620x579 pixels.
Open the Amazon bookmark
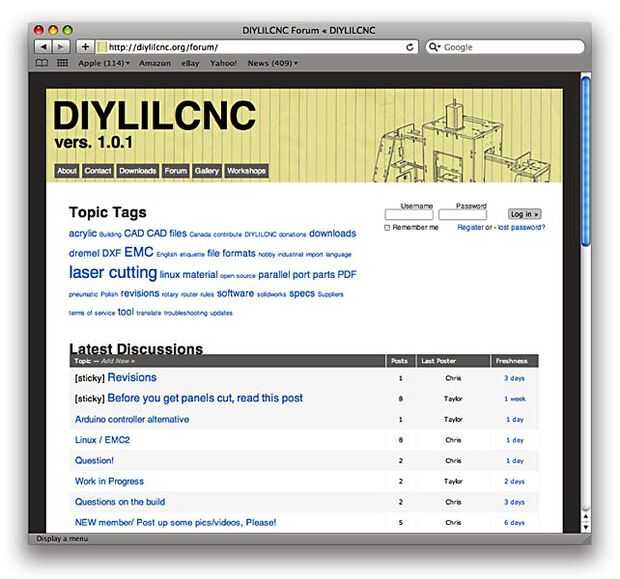(x=155, y=63)
